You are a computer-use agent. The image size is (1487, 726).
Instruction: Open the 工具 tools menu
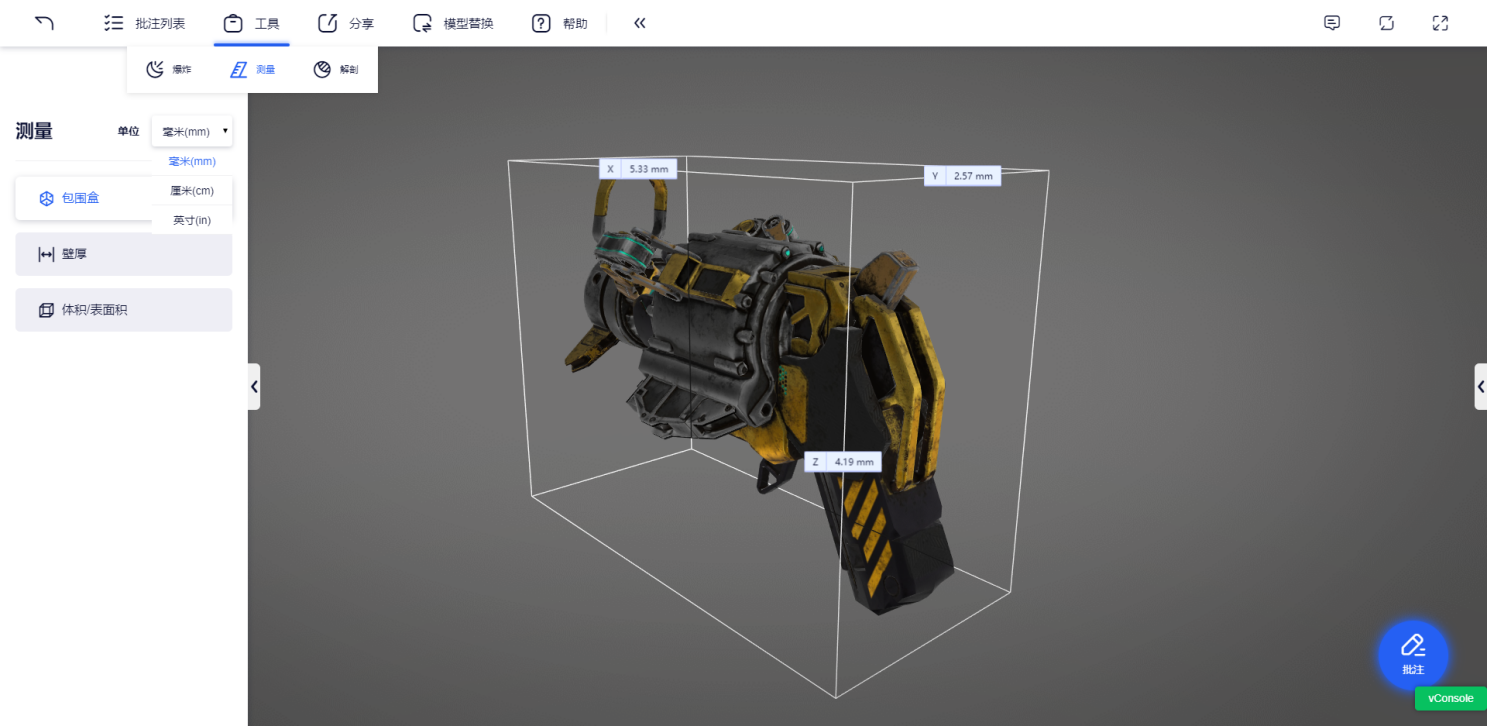[251, 23]
